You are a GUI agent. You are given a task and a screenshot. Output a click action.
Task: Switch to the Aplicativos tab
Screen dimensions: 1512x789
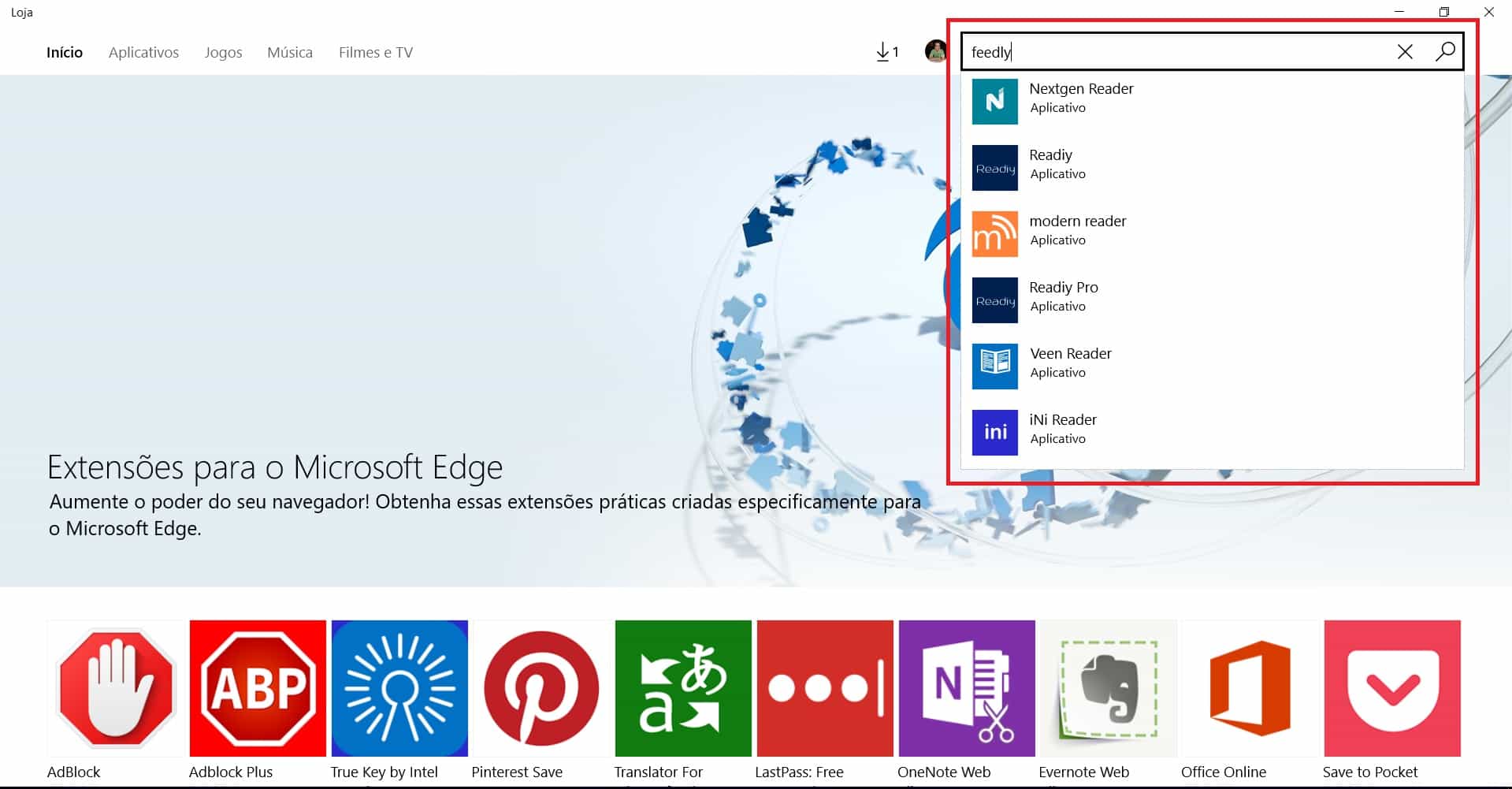[143, 52]
